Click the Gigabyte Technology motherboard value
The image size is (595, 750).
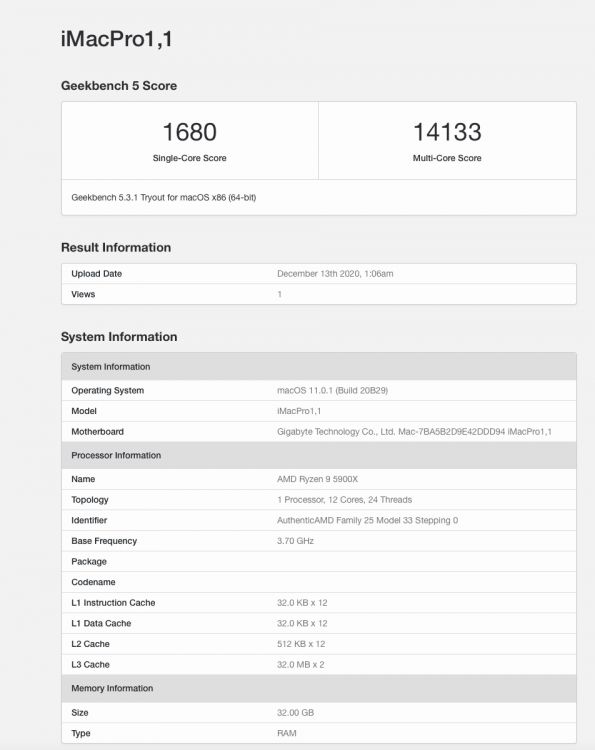coord(414,431)
